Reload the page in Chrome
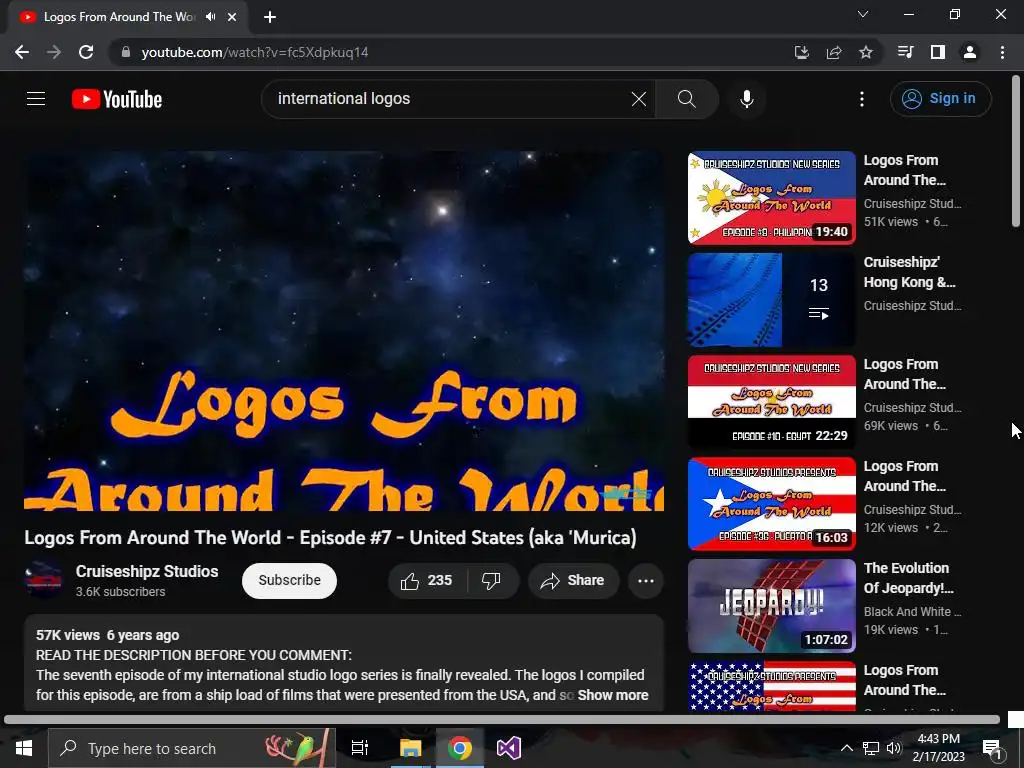 click(86, 52)
